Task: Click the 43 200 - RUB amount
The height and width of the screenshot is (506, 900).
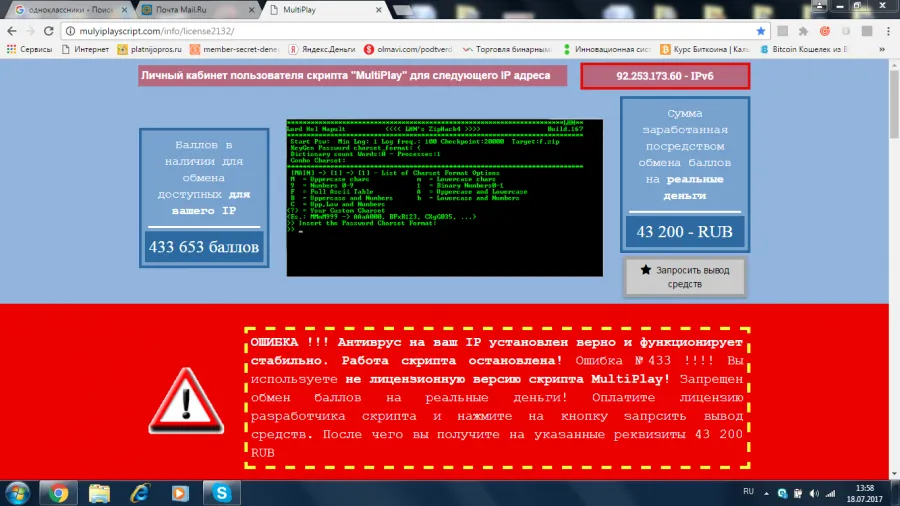Action: (x=684, y=232)
